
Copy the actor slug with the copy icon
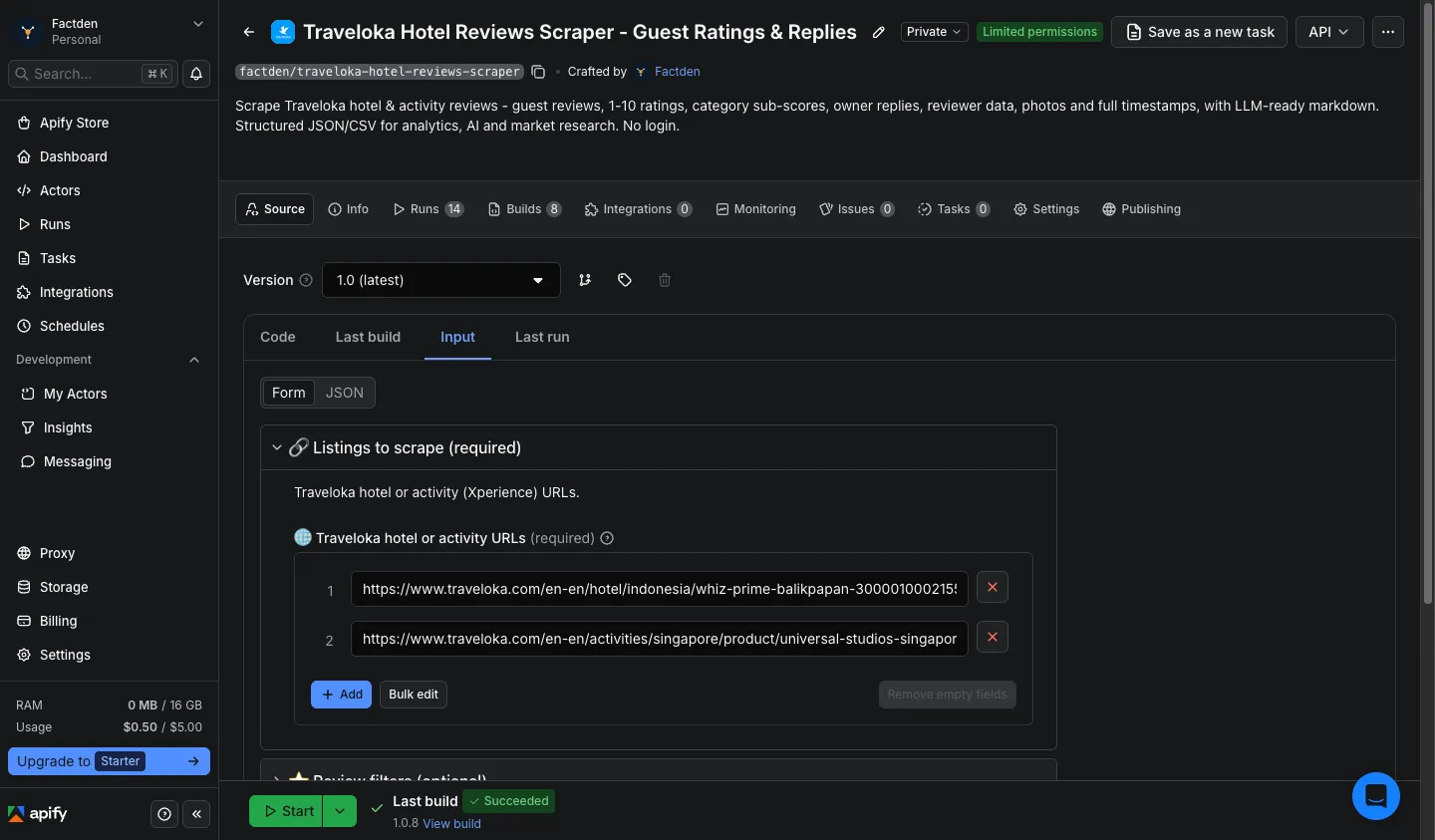(x=538, y=72)
